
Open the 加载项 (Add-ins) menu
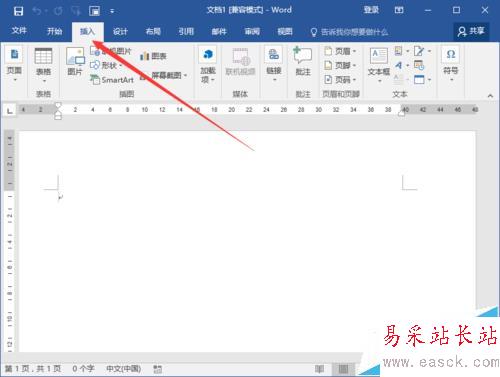point(208,65)
